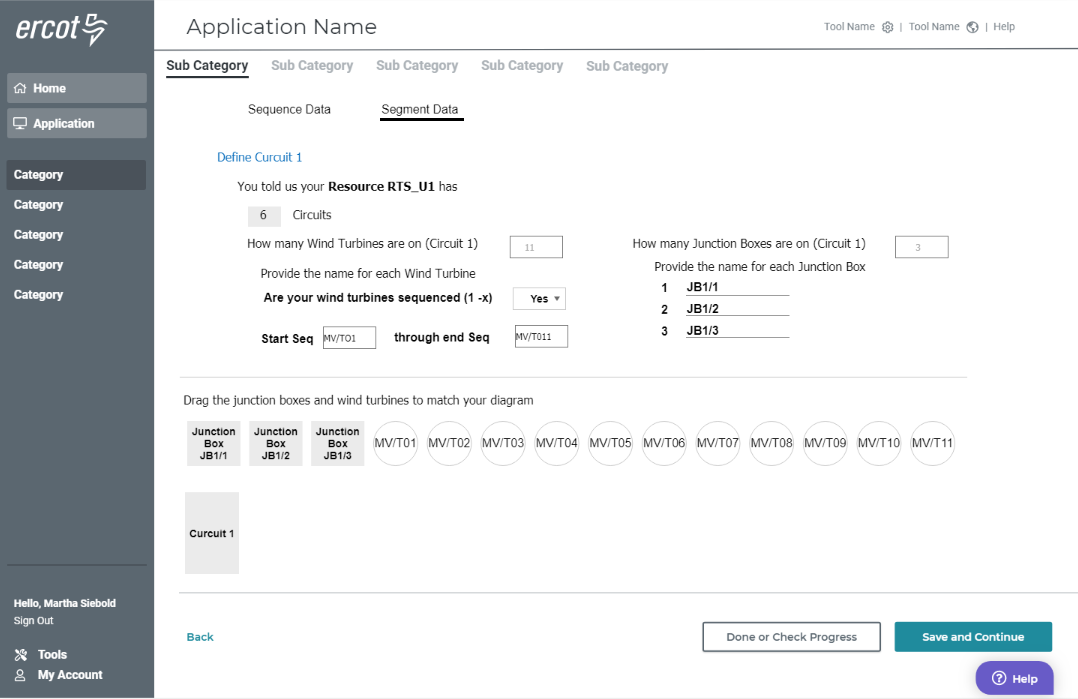The image size is (1078, 699).
Task: Select the MV/T01 wind turbine circle
Action: pos(395,443)
